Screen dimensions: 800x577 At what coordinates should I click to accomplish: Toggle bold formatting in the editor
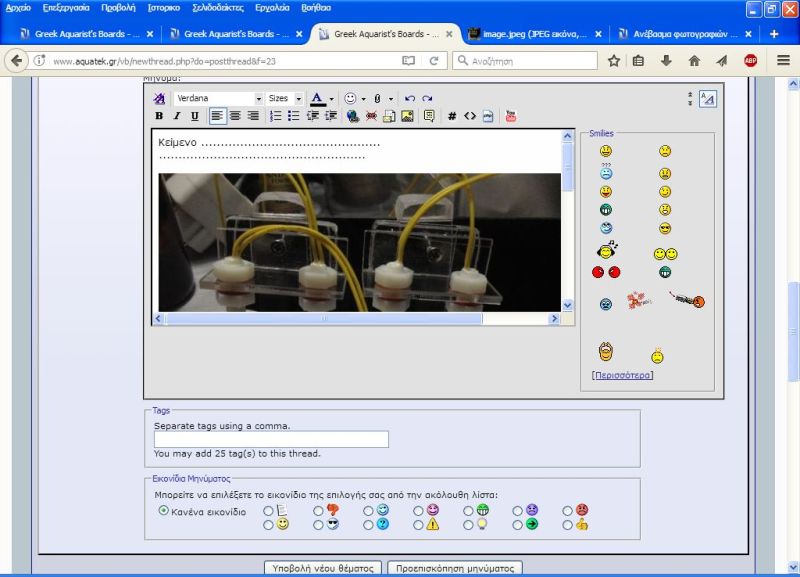click(159, 116)
